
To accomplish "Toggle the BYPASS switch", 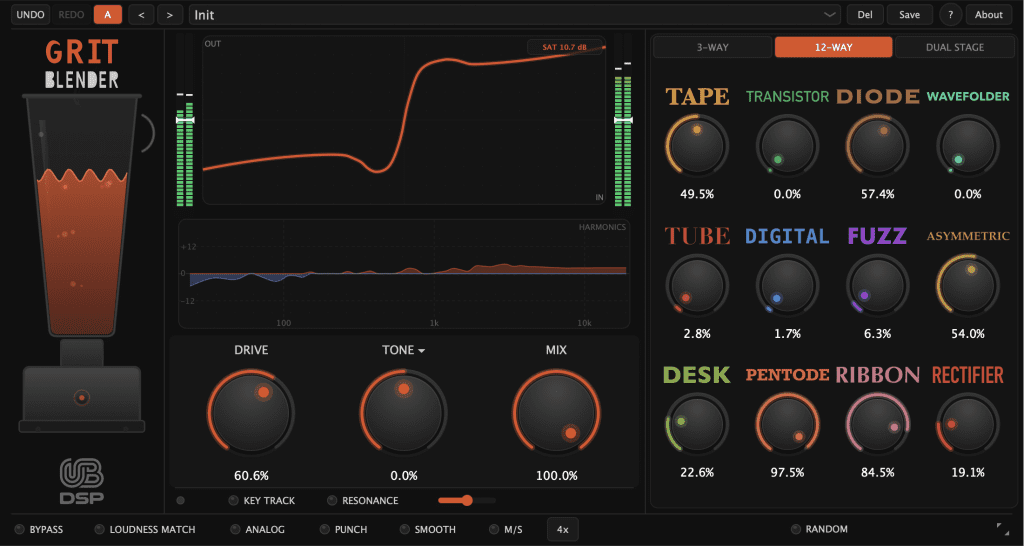I will click(39, 529).
